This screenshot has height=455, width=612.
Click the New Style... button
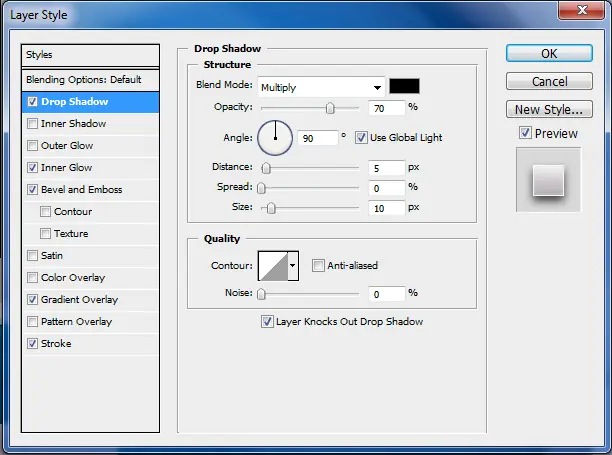coord(549,110)
